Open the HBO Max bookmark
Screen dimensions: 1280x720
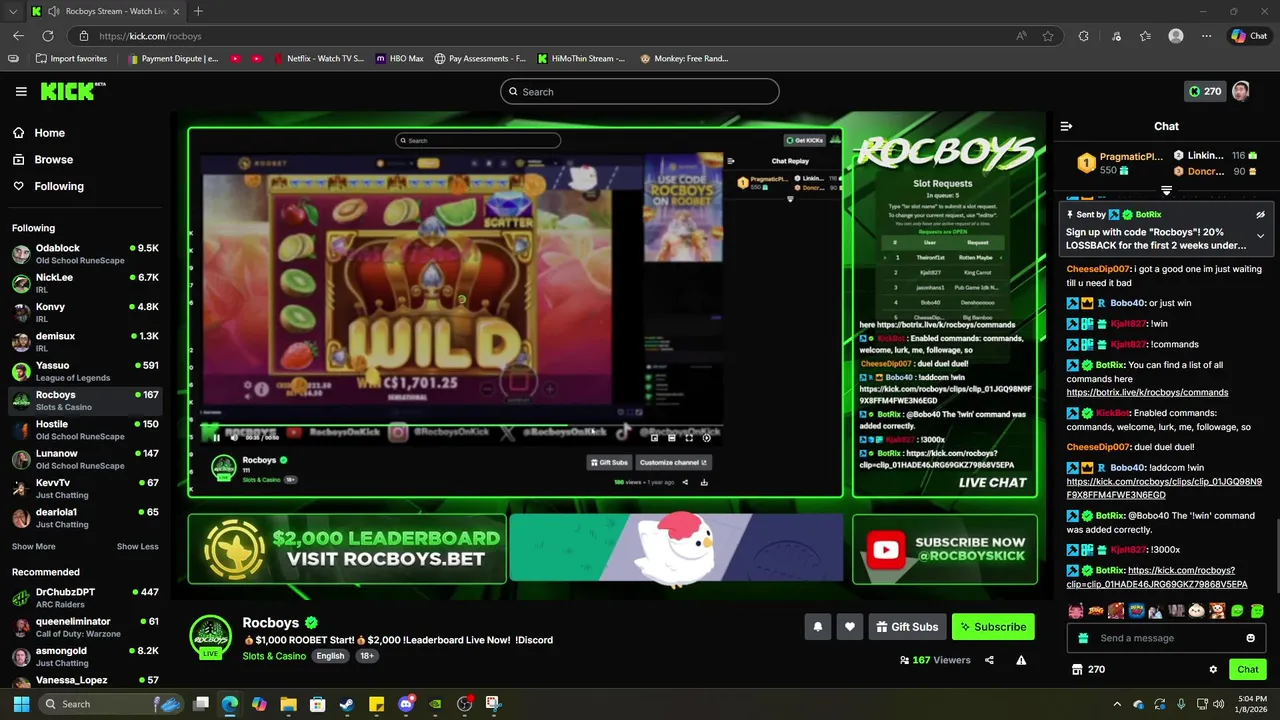click(x=400, y=59)
